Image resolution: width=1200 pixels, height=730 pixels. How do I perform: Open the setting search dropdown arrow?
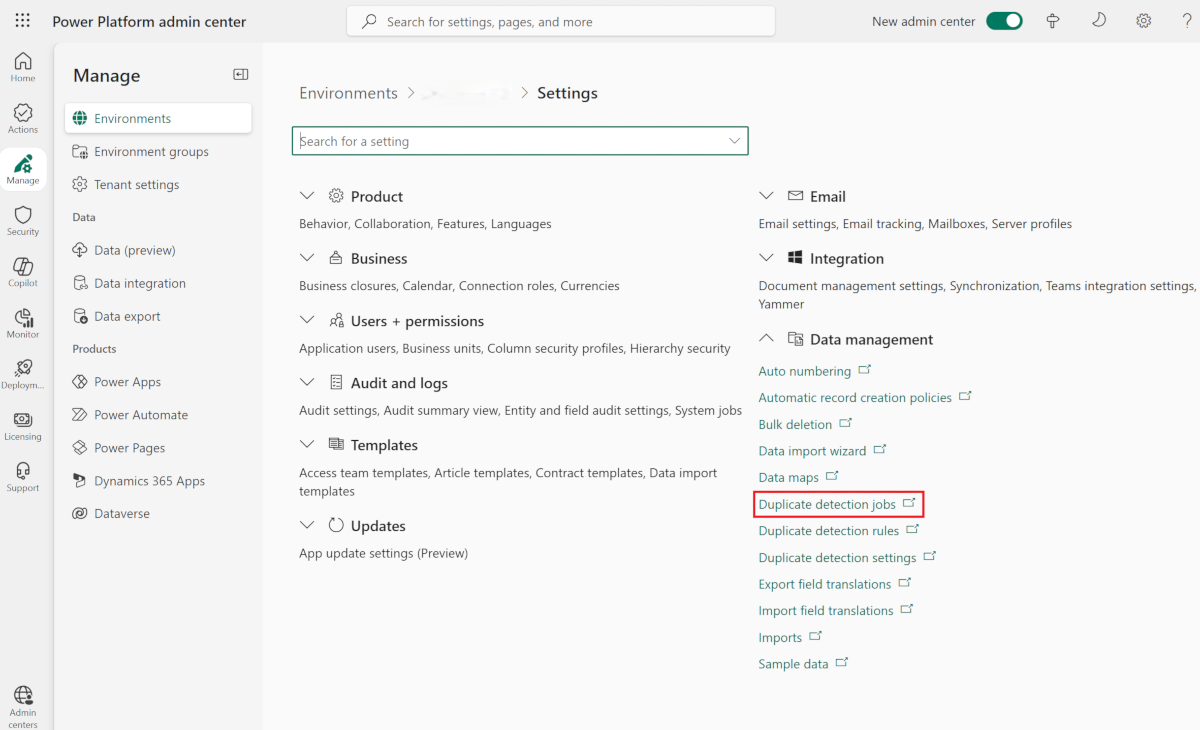click(x=734, y=141)
